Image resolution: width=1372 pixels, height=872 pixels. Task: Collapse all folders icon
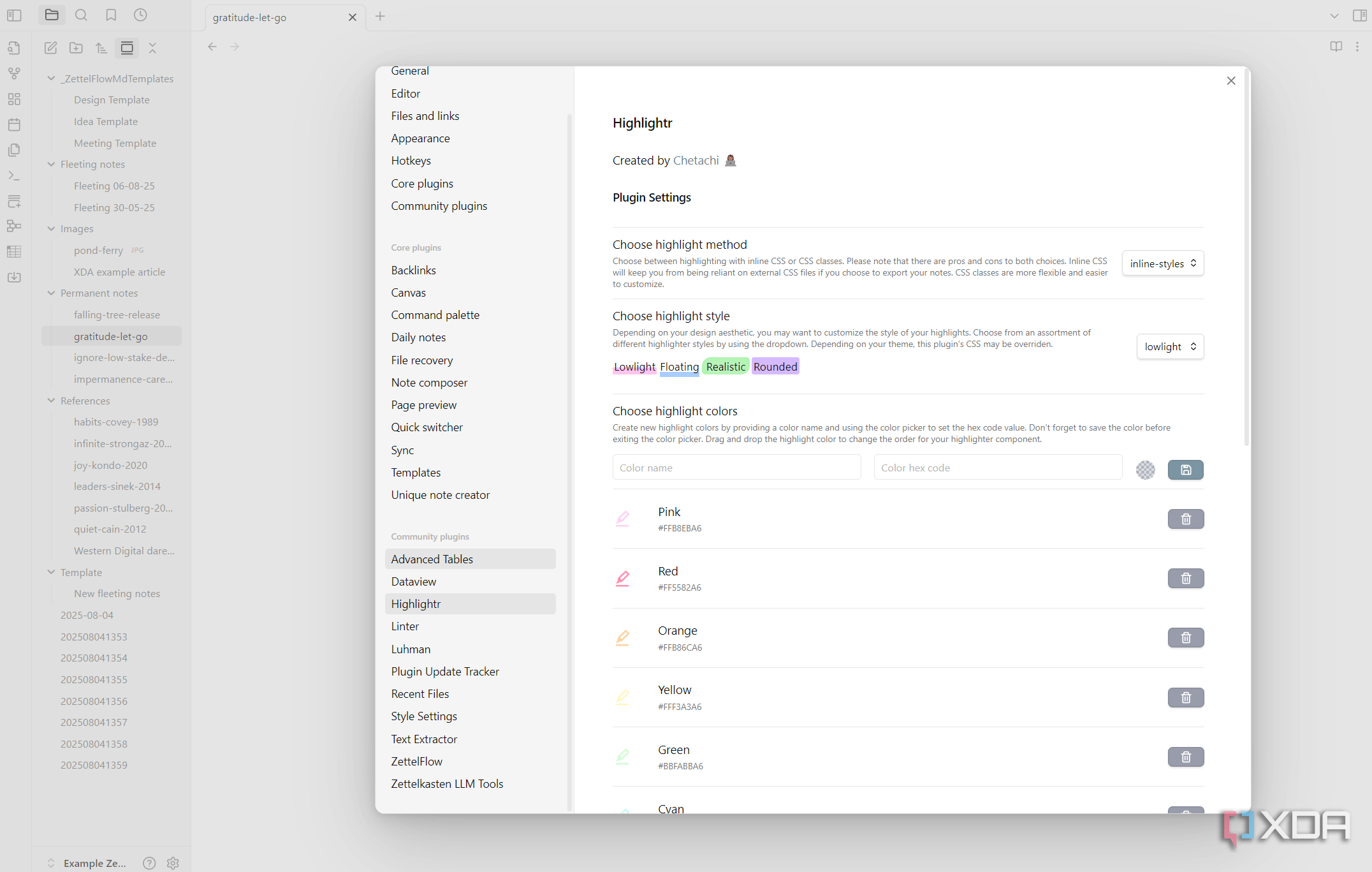(x=152, y=48)
